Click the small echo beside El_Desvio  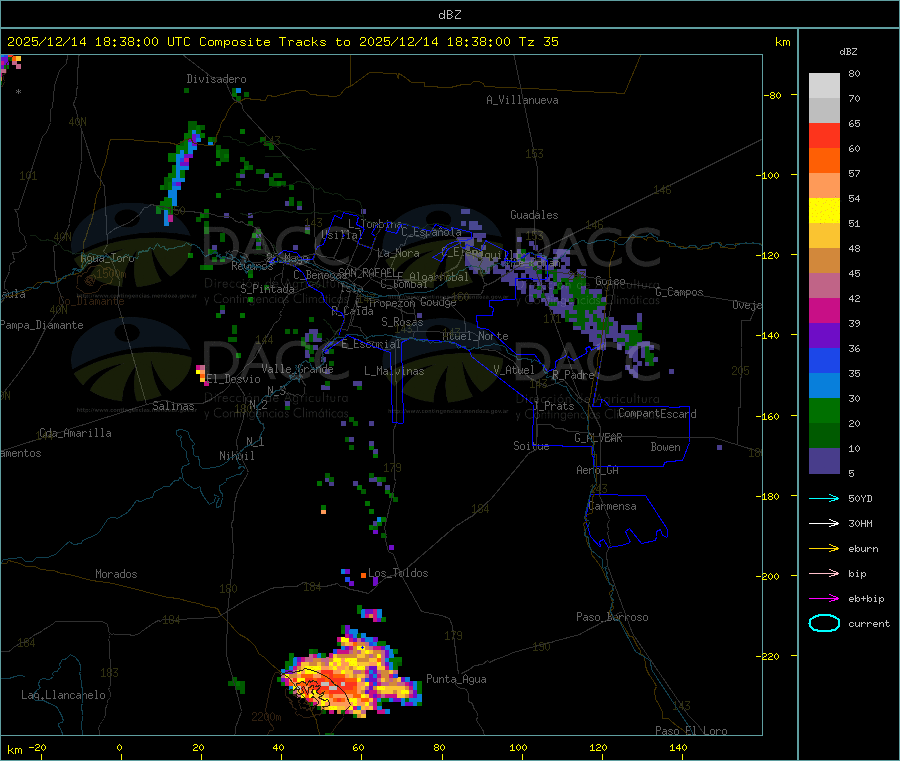(201, 375)
